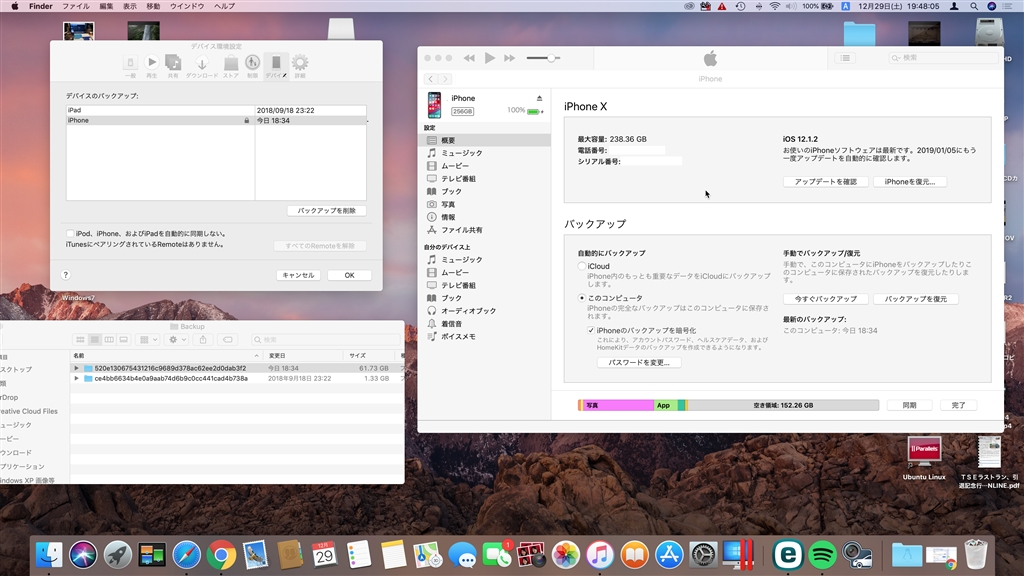Click the iTunes play button
This screenshot has height=576, width=1024.
coord(490,58)
